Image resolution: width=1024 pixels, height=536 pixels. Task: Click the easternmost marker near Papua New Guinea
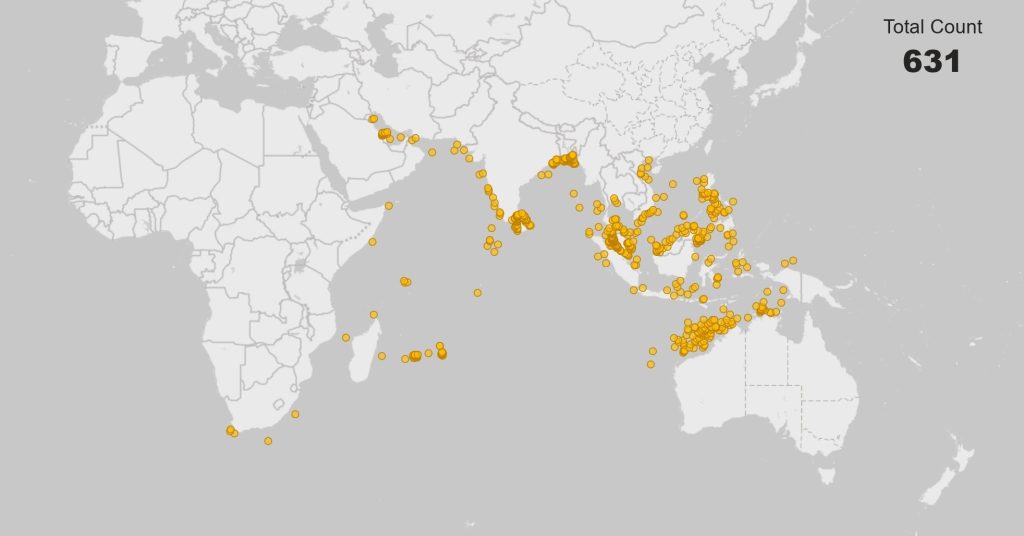pos(793,260)
